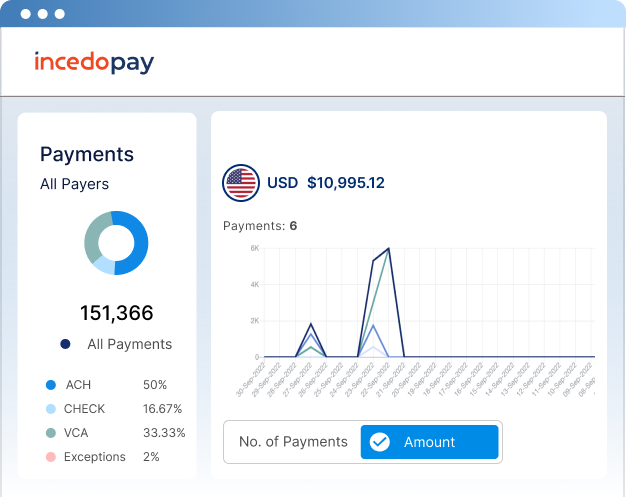Click the VCA teal legend dot
The image size is (626, 497).
point(51,433)
